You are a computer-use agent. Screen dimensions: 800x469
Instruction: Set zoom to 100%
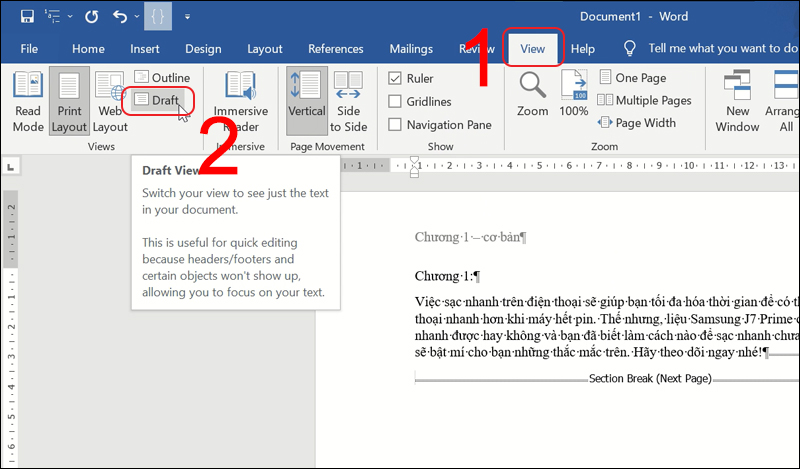pyautogui.click(x=574, y=96)
